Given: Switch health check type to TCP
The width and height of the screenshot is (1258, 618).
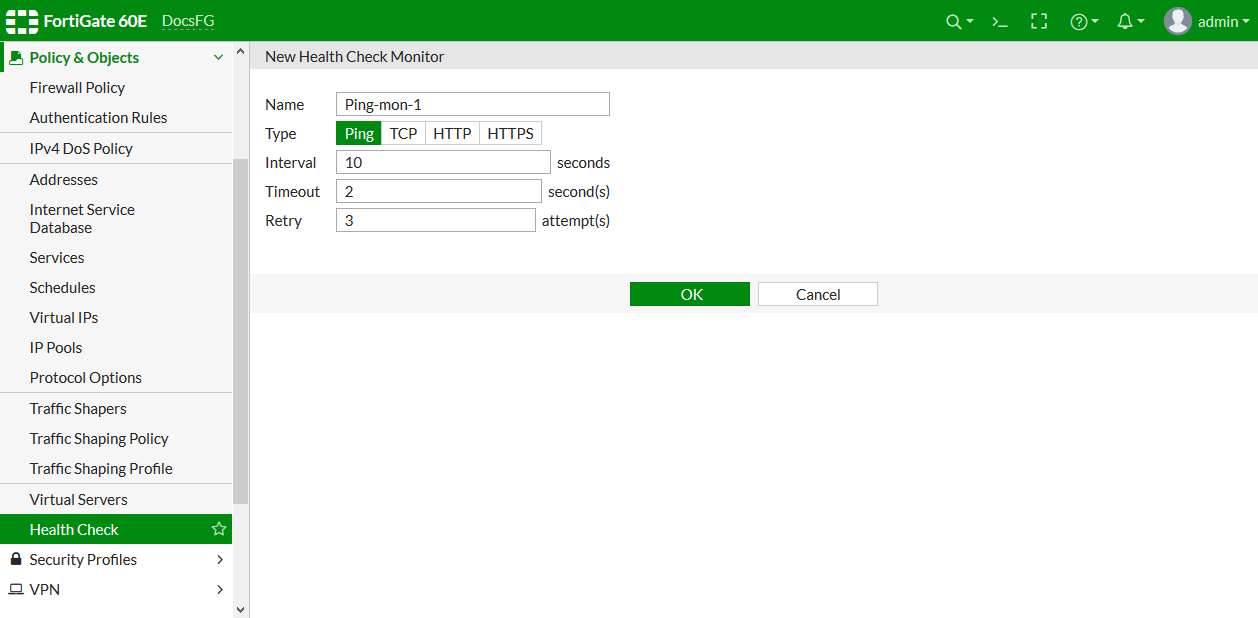Looking at the screenshot, I should click(x=403, y=132).
